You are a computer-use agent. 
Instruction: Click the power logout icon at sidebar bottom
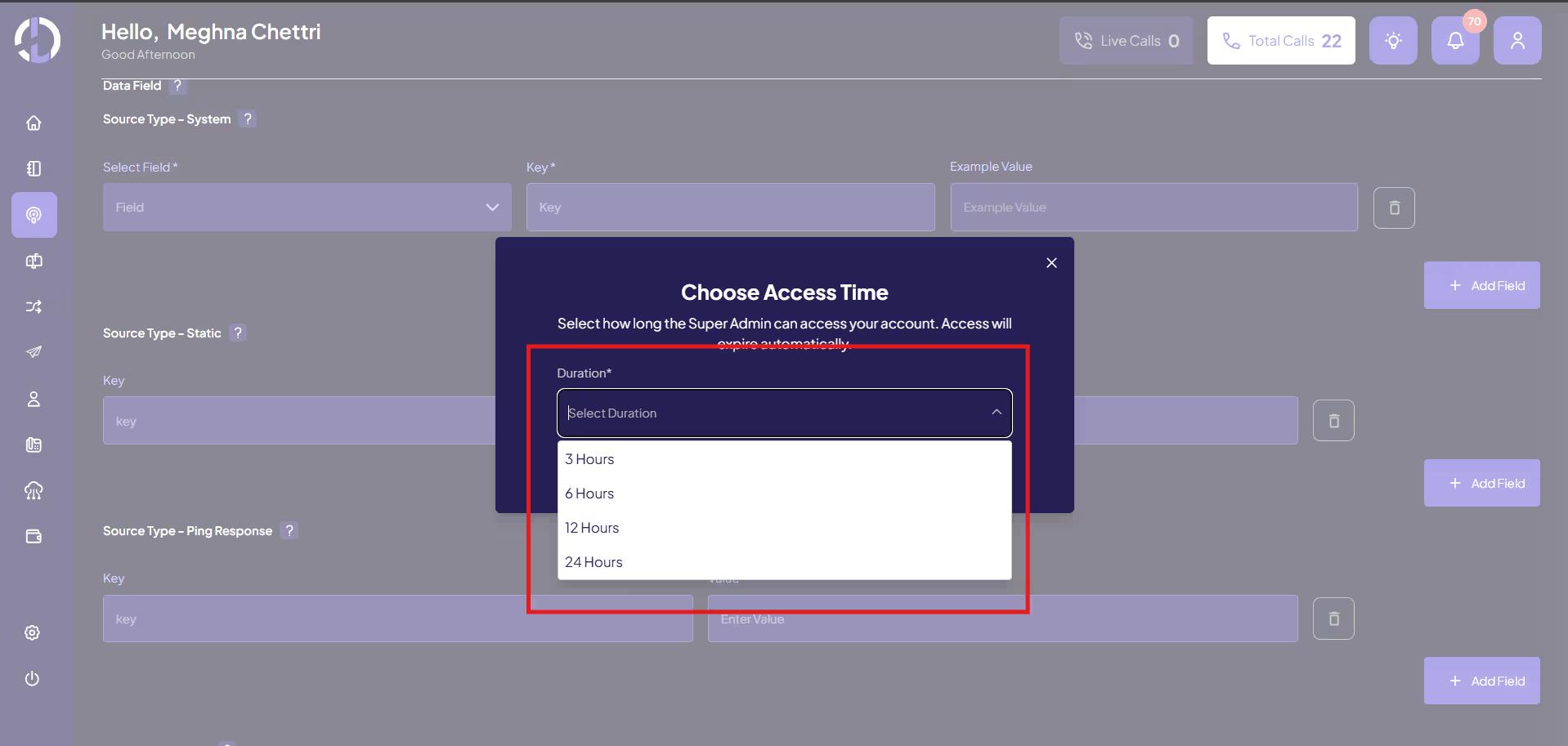[34, 679]
